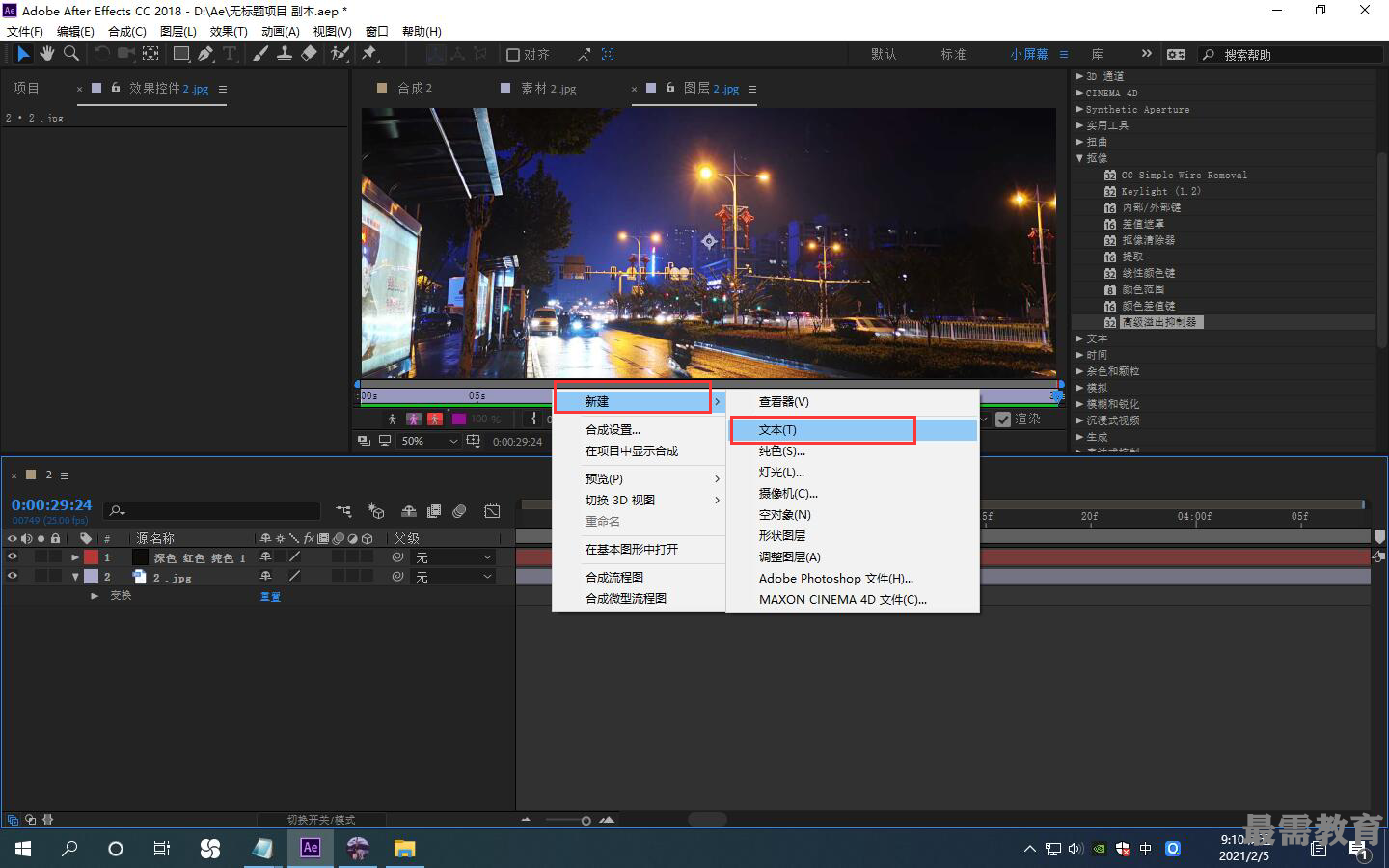The width and height of the screenshot is (1389, 868).
Task: Open the 效果(T) menu in menu bar
Action: point(229,31)
